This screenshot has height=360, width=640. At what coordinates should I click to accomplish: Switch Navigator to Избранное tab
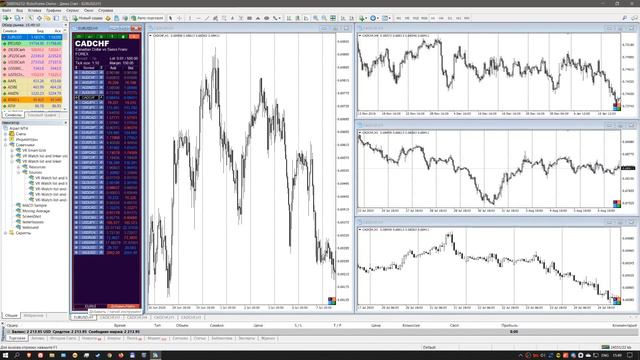pyautogui.click(x=33, y=316)
